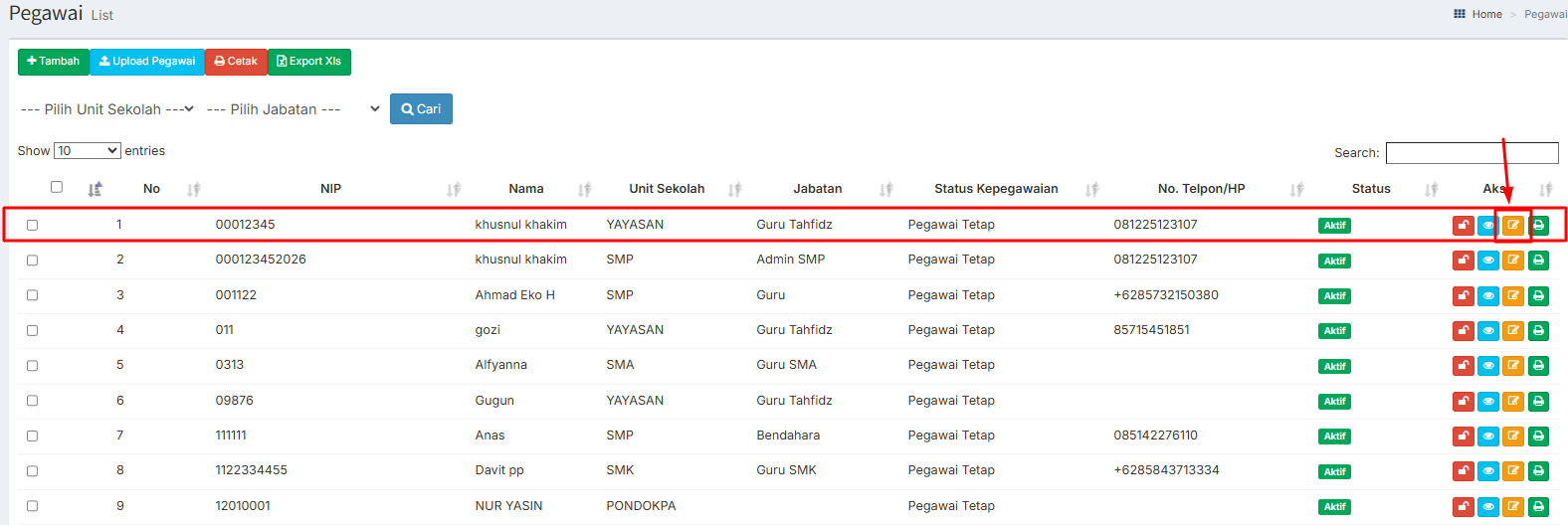The width and height of the screenshot is (1568, 525).
Task: Click the Cari search button
Action: pyautogui.click(x=421, y=109)
